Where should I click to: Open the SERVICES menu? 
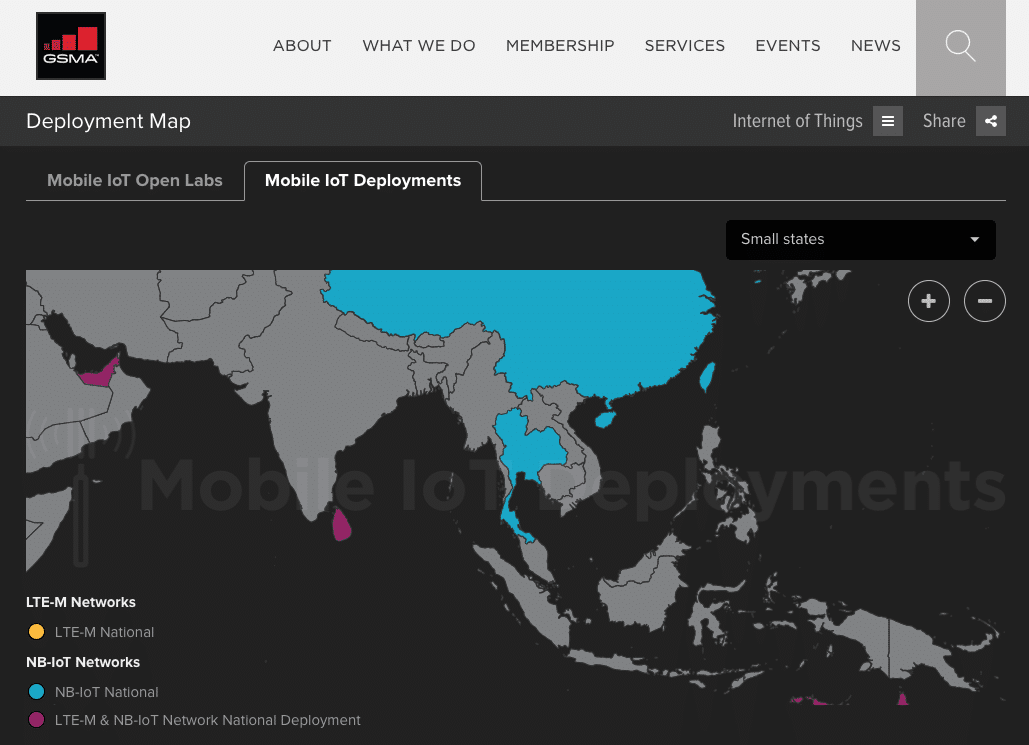coord(684,46)
